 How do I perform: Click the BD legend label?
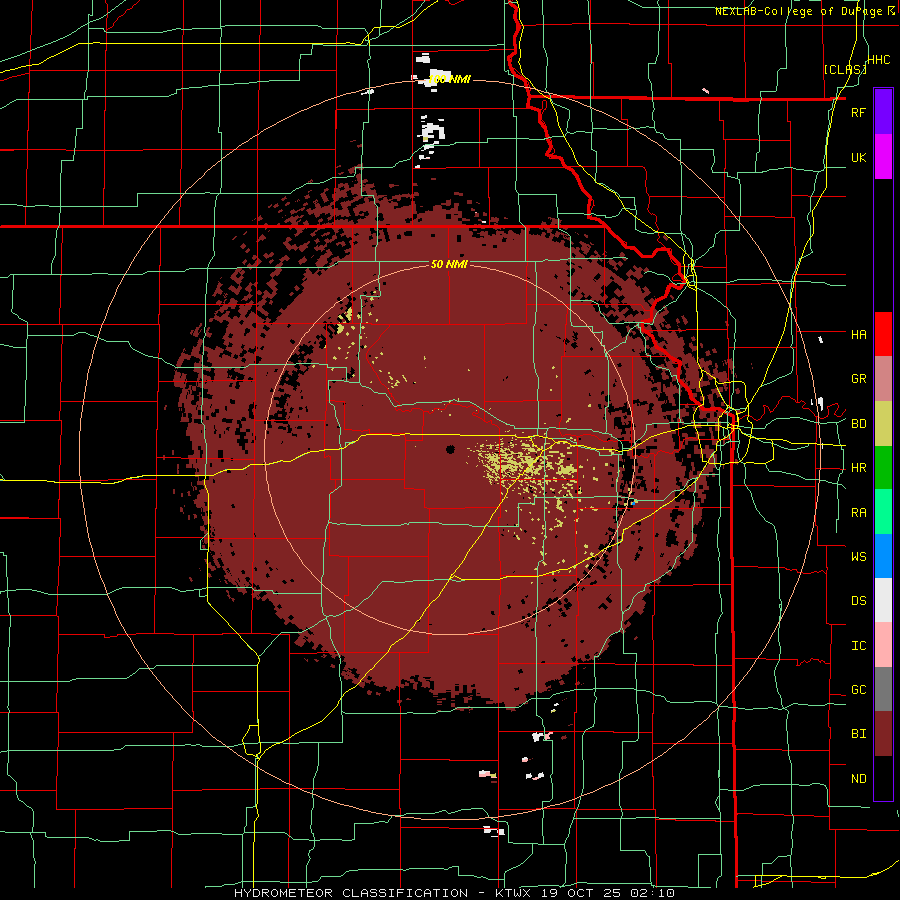pyautogui.click(x=859, y=424)
